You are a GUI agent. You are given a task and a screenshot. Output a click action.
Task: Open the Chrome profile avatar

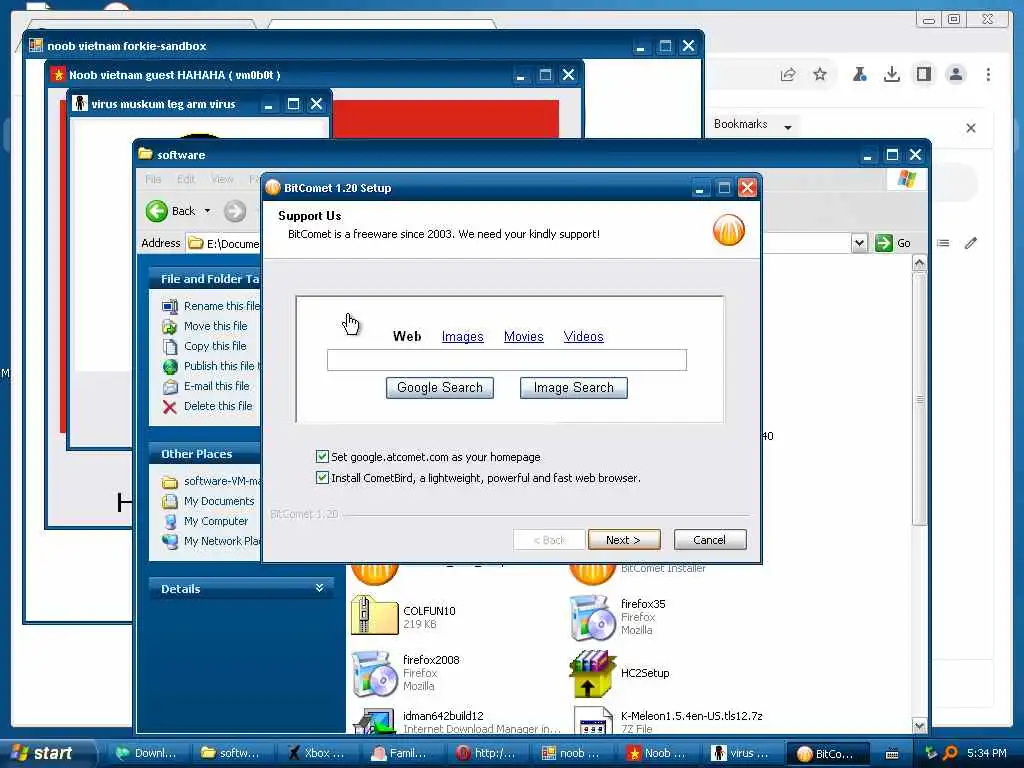tap(955, 74)
